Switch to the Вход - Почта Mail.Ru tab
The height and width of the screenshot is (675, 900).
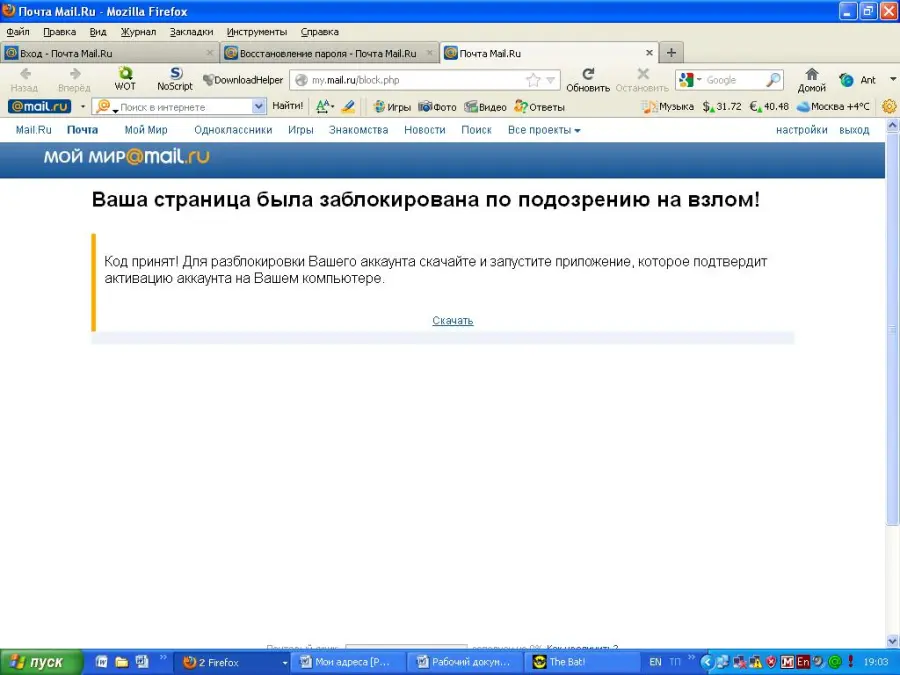click(110, 53)
